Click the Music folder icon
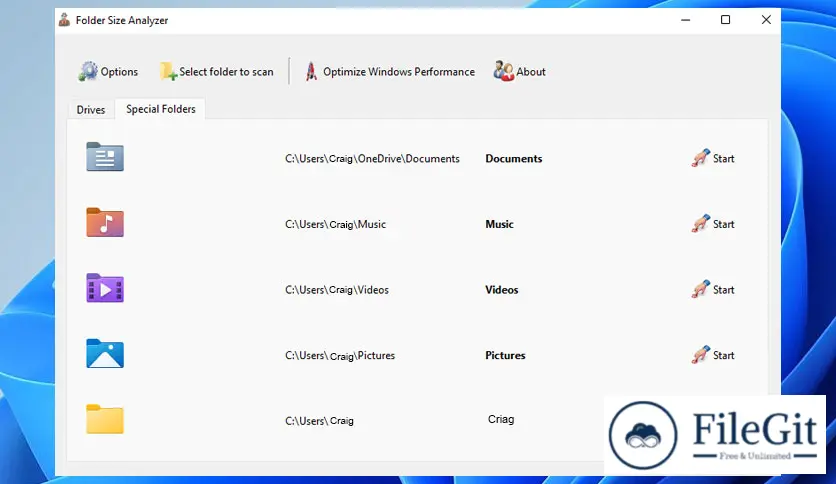The width and height of the screenshot is (836, 484). 105,222
